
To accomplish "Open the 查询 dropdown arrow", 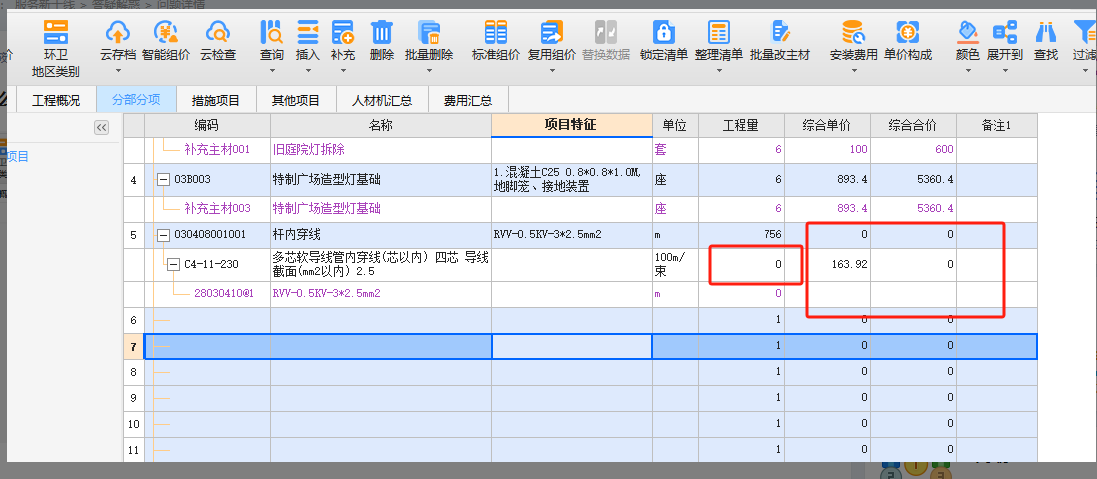I will (271, 70).
